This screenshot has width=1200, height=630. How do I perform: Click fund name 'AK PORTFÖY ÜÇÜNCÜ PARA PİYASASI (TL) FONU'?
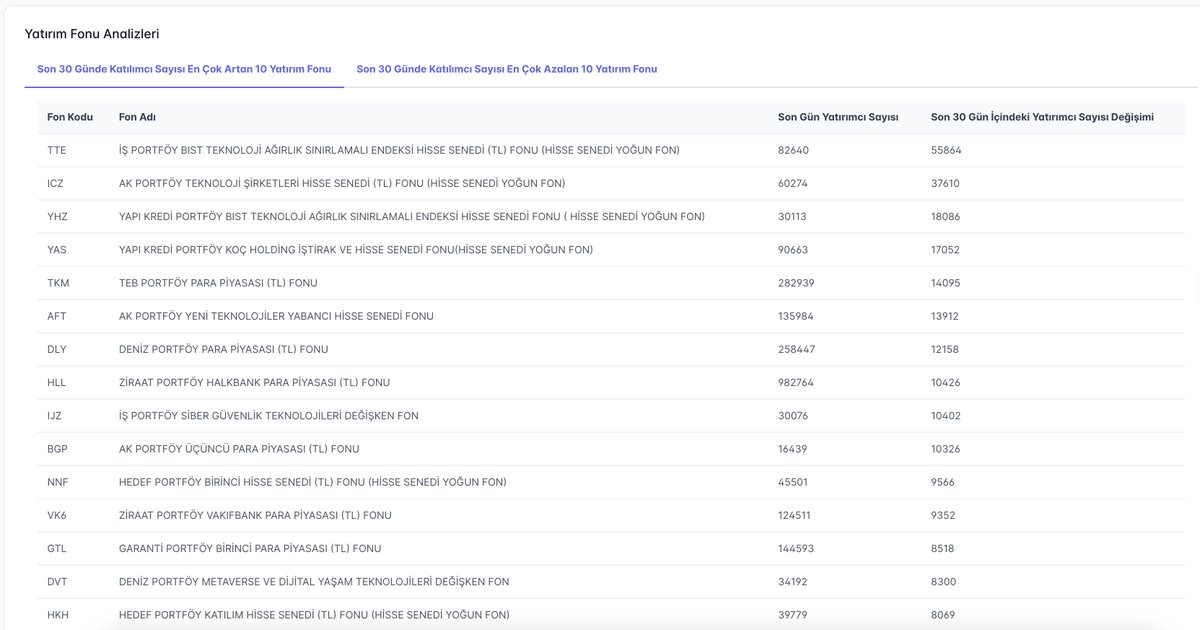coord(239,449)
